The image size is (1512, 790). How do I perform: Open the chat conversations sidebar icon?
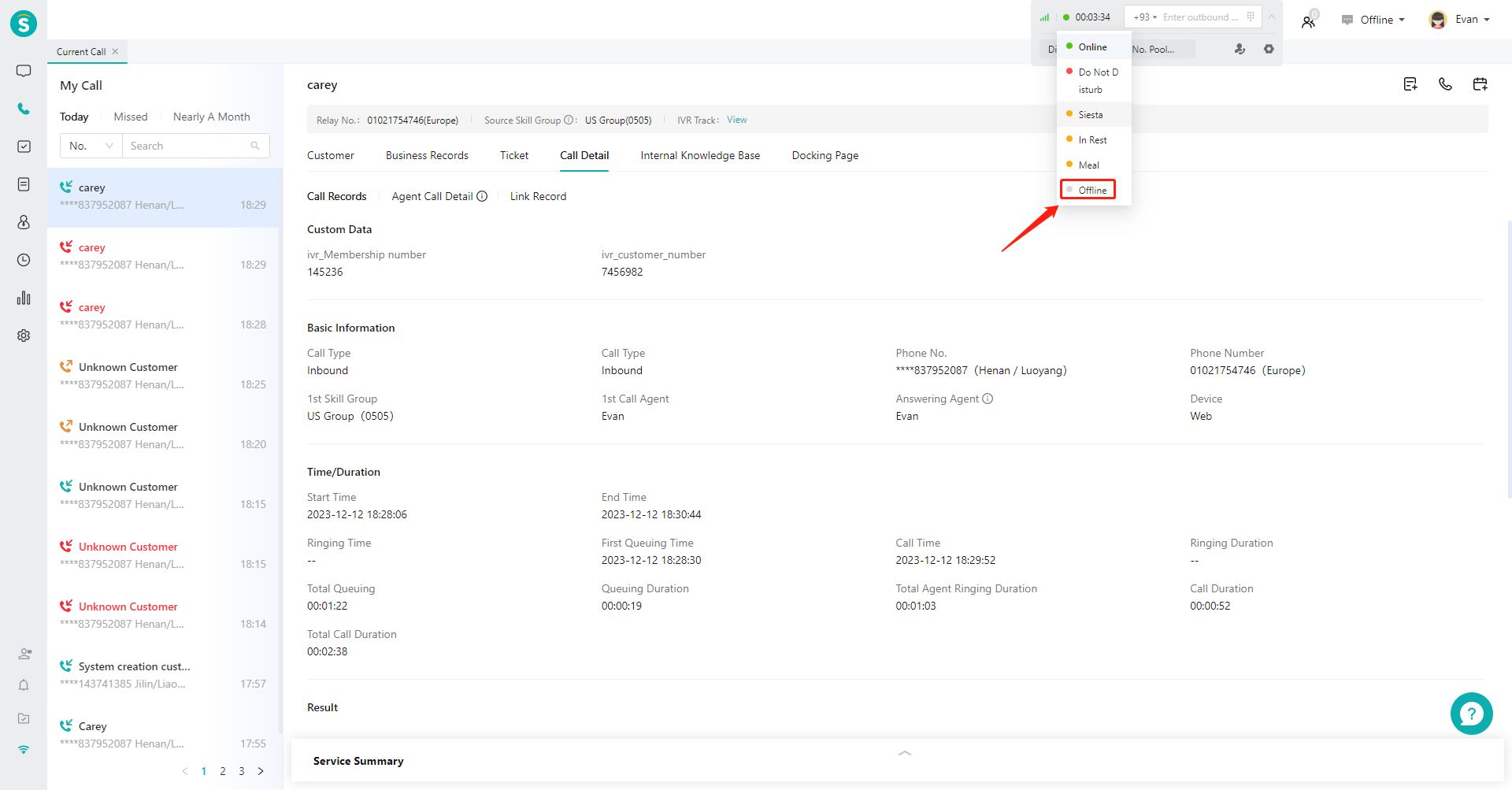click(x=24, y=71)
